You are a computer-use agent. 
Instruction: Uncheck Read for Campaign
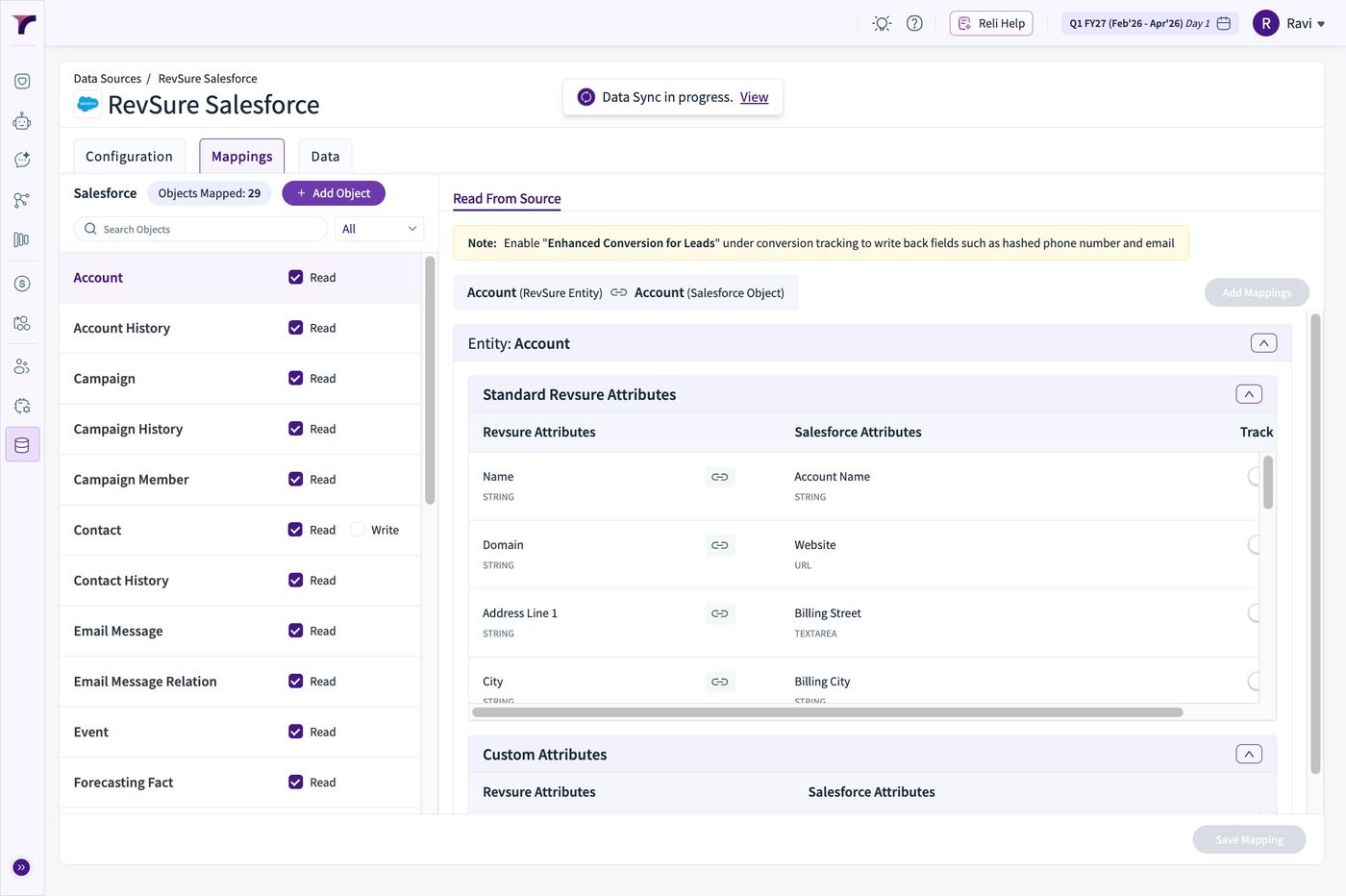point(295,378)
